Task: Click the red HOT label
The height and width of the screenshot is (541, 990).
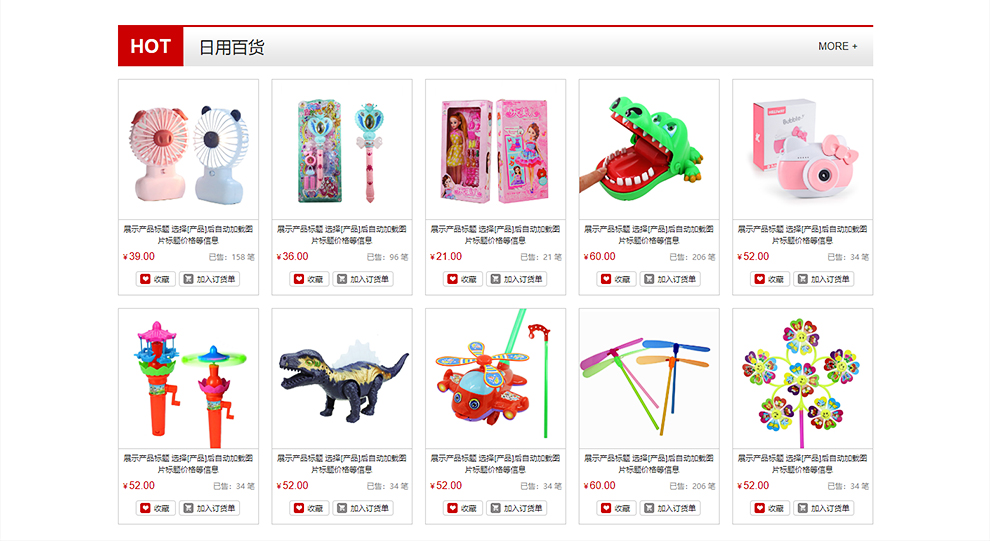Action: click(x=151, y=46)
